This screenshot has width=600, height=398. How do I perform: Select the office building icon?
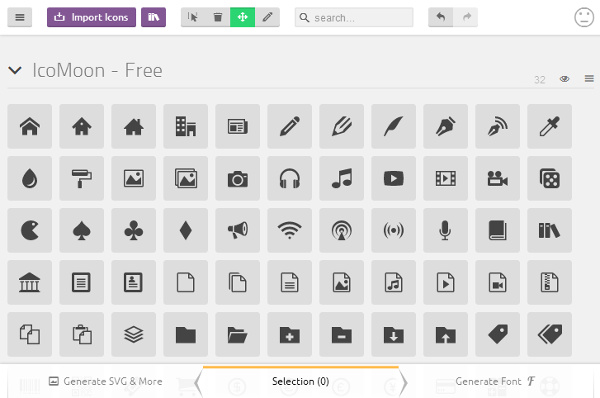tap(186, 126)
